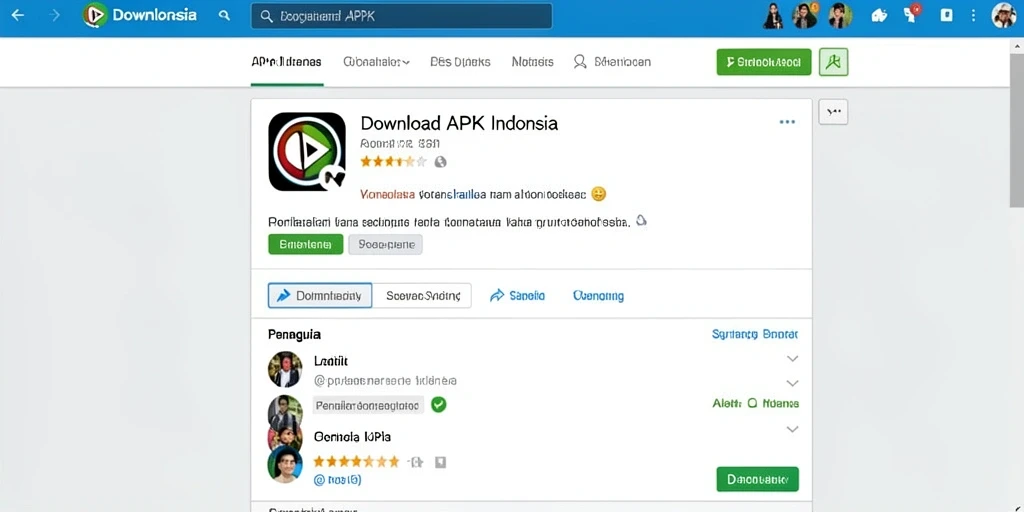Open the blue 'Sgrlantg Bnorar' link
The image size is (1024, 512).
point(755,334)
